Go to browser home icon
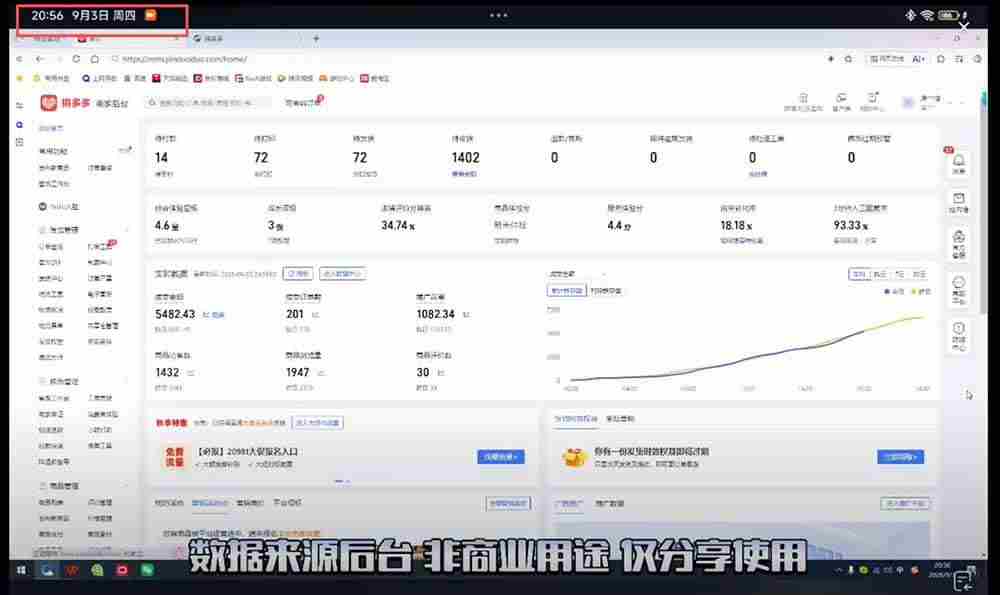The height and width of the screenshot is (595, 1000). tap(94, 59)
